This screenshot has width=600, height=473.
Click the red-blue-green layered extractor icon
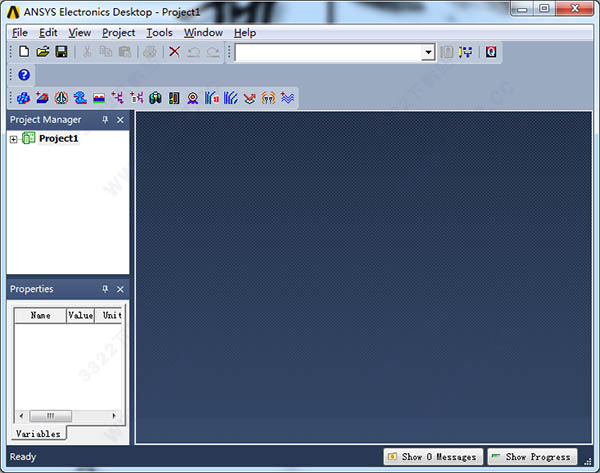tap(99, 98)
